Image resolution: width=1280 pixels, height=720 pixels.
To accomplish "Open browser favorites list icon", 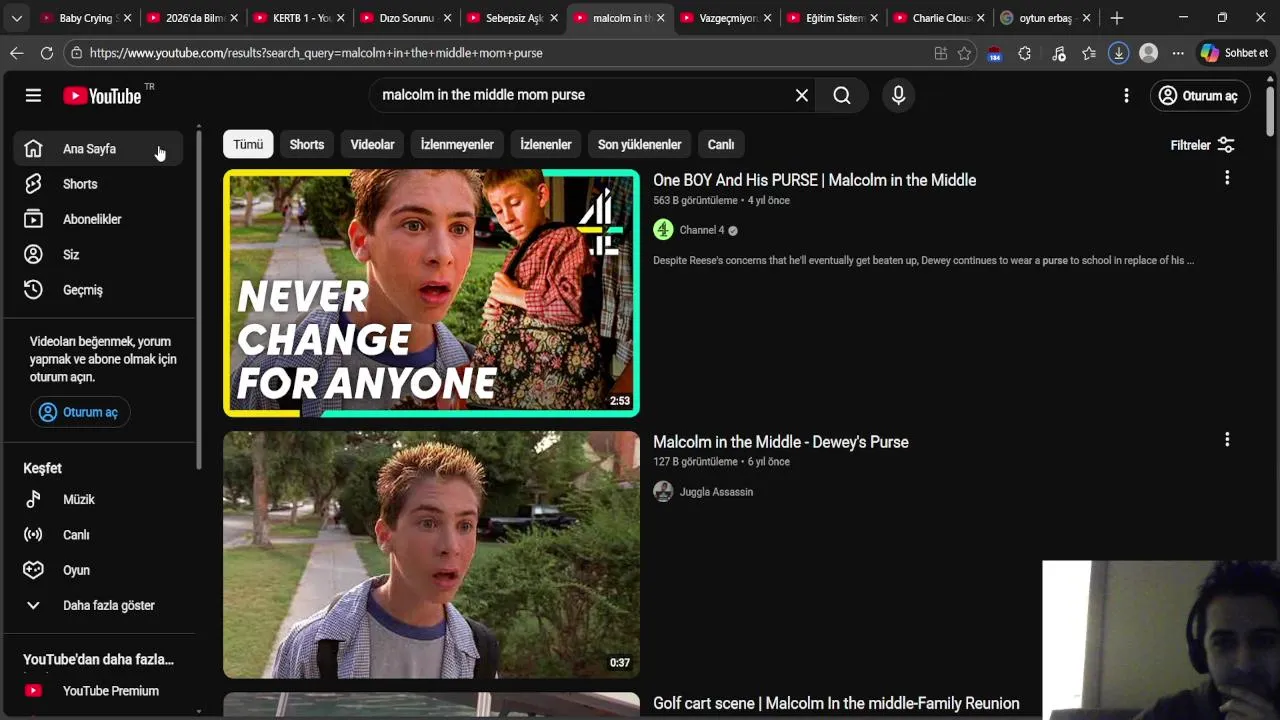I will pos(1089,53).
